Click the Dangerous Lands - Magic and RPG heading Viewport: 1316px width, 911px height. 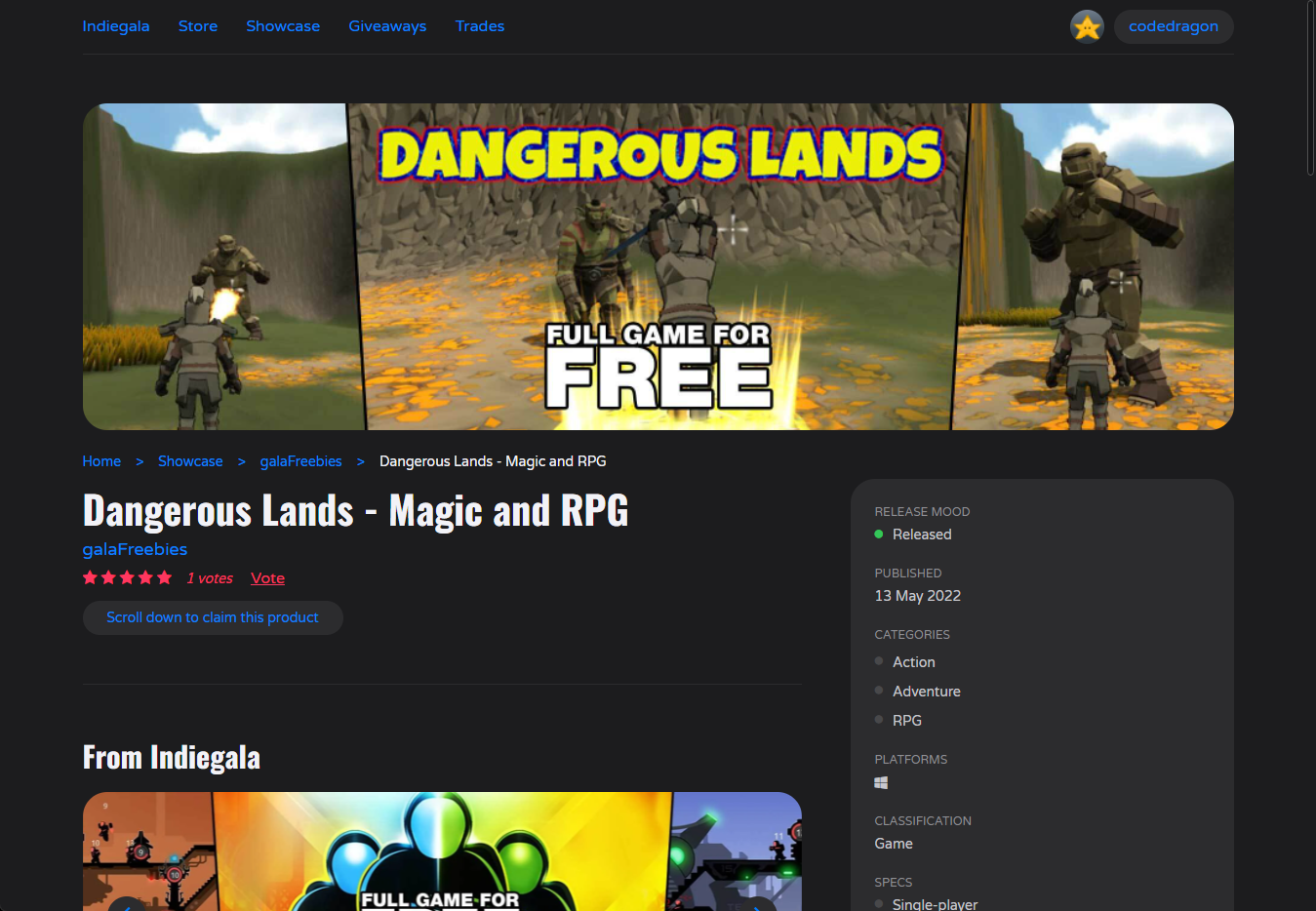tap(356, 510)
